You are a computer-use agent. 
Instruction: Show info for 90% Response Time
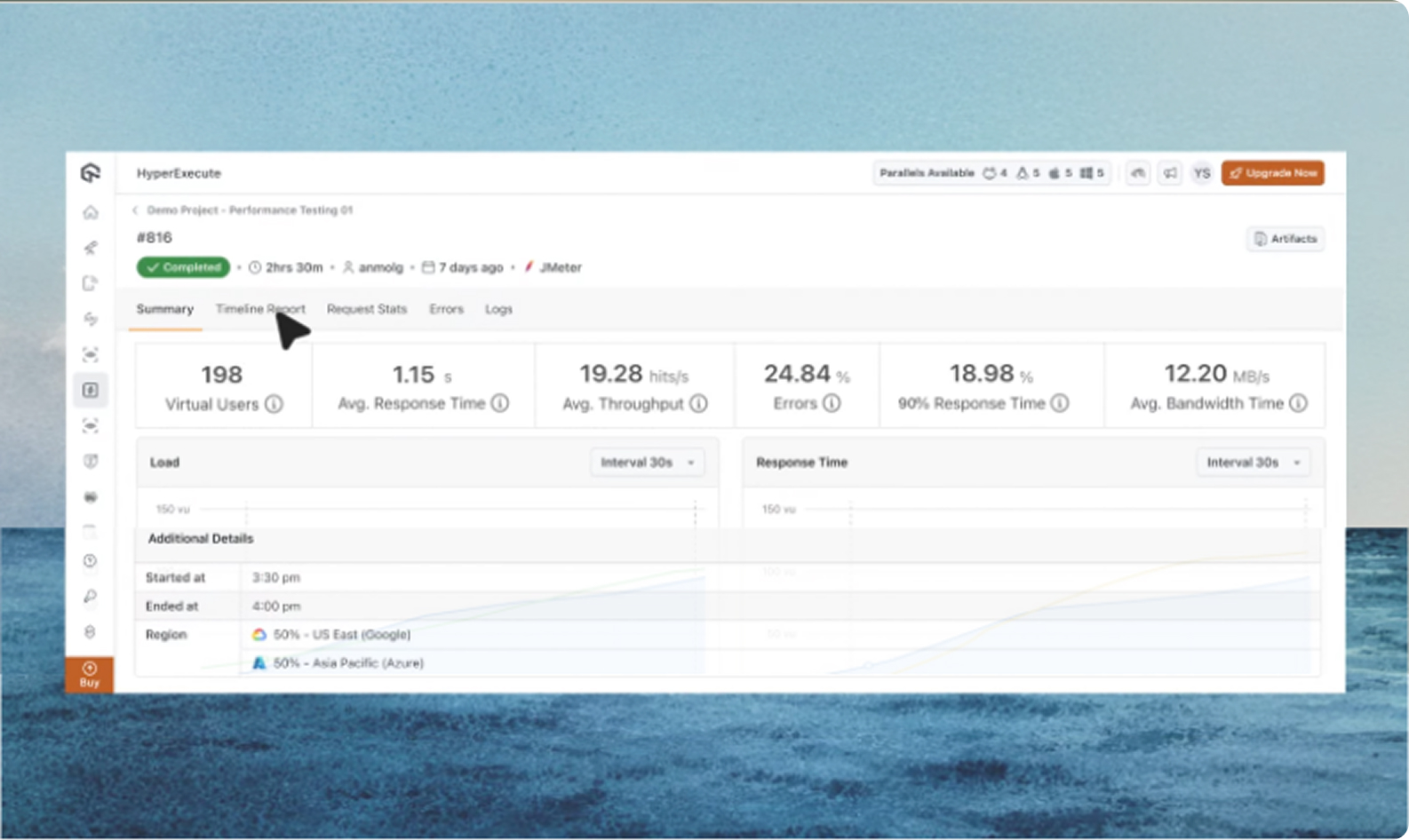tap(1060, 403)
